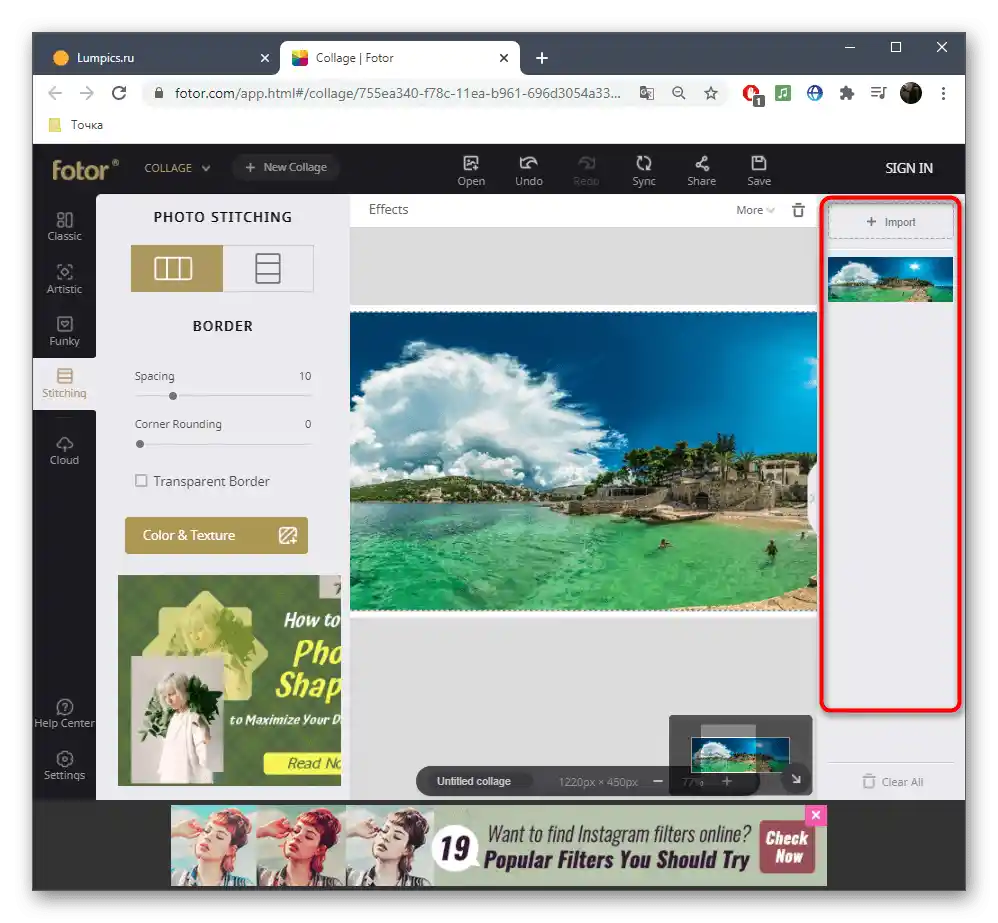
Task: Click the blue globe extension icon
Action: [x=815, y=94]
